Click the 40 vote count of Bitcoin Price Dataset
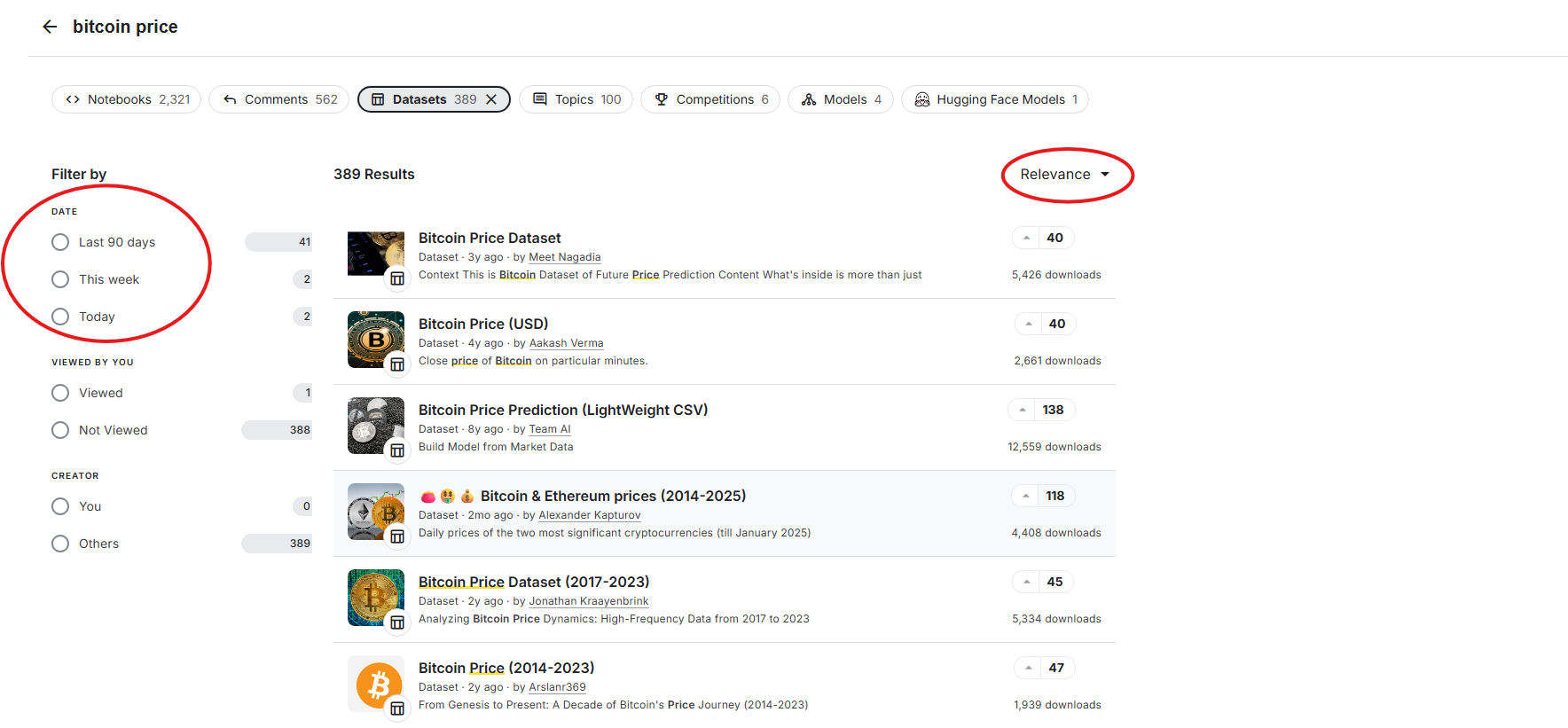This screenshot has height=728, width=1568. click(1055, 238)
